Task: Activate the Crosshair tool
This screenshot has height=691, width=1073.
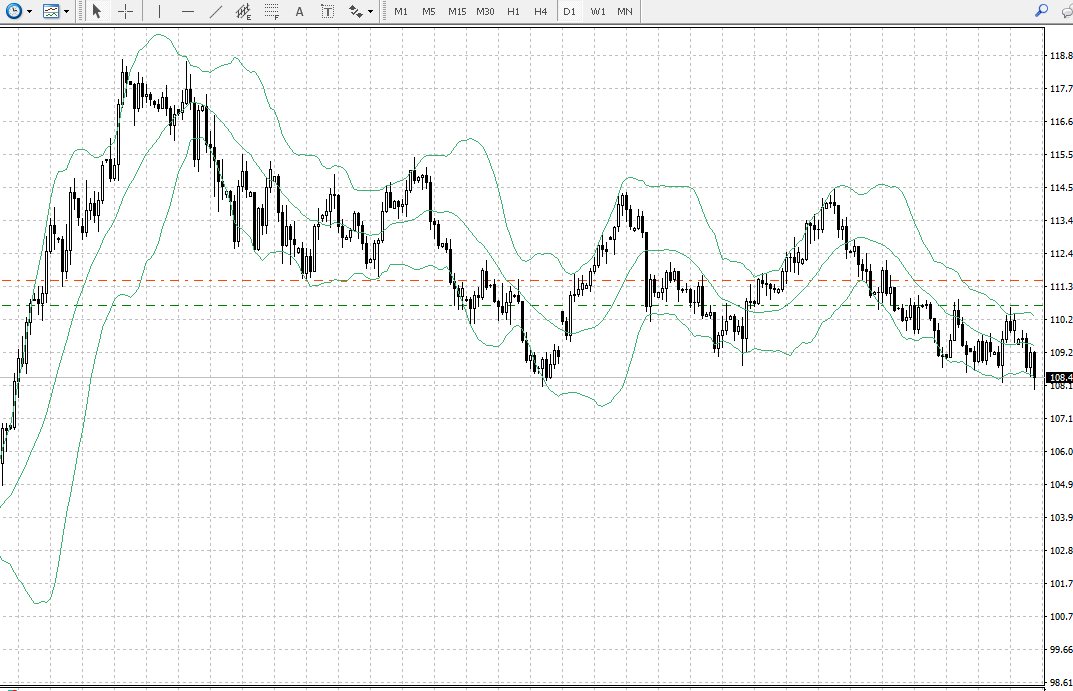Action: pos(125,11)
